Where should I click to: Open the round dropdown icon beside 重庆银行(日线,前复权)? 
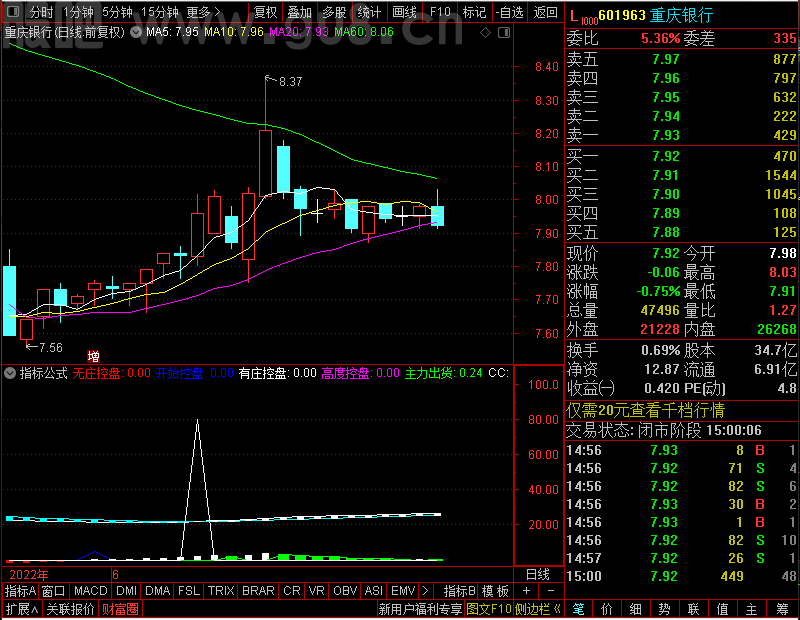click(136, 32)
